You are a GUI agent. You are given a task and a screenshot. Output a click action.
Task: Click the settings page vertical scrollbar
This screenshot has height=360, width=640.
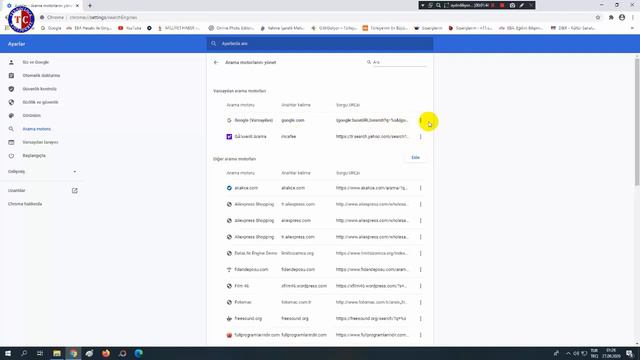point(637,122)
